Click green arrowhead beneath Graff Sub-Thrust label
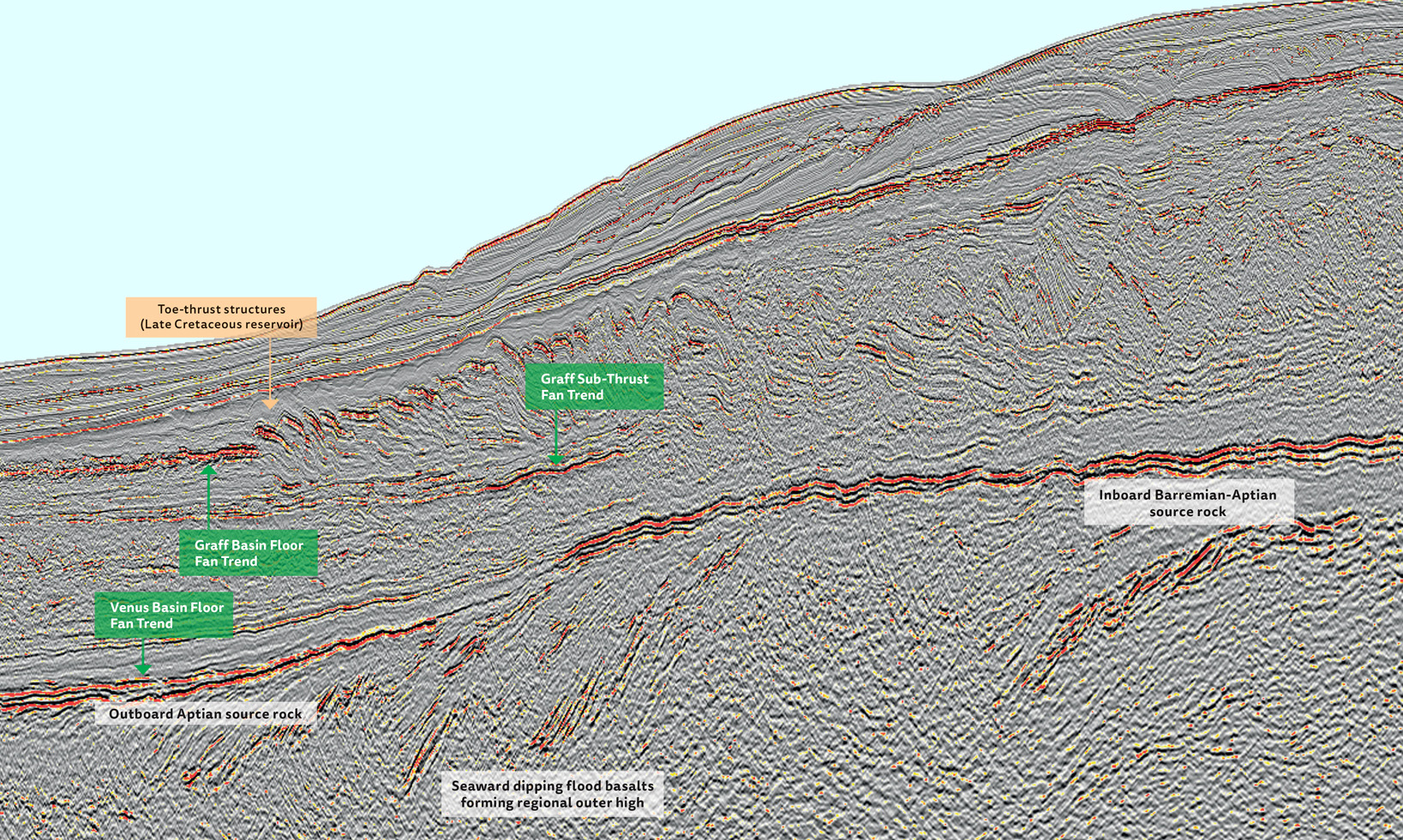Image resolution: width=1403 pixels, height=840 pixels. (555, 459)
